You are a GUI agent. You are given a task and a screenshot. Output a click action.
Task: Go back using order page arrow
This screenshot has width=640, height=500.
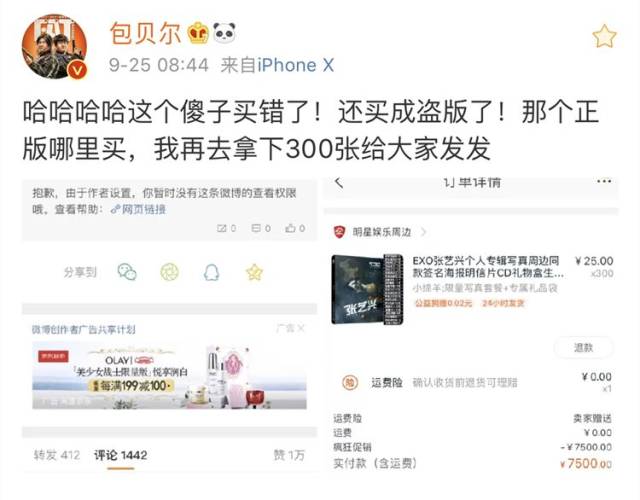(339, 182)
